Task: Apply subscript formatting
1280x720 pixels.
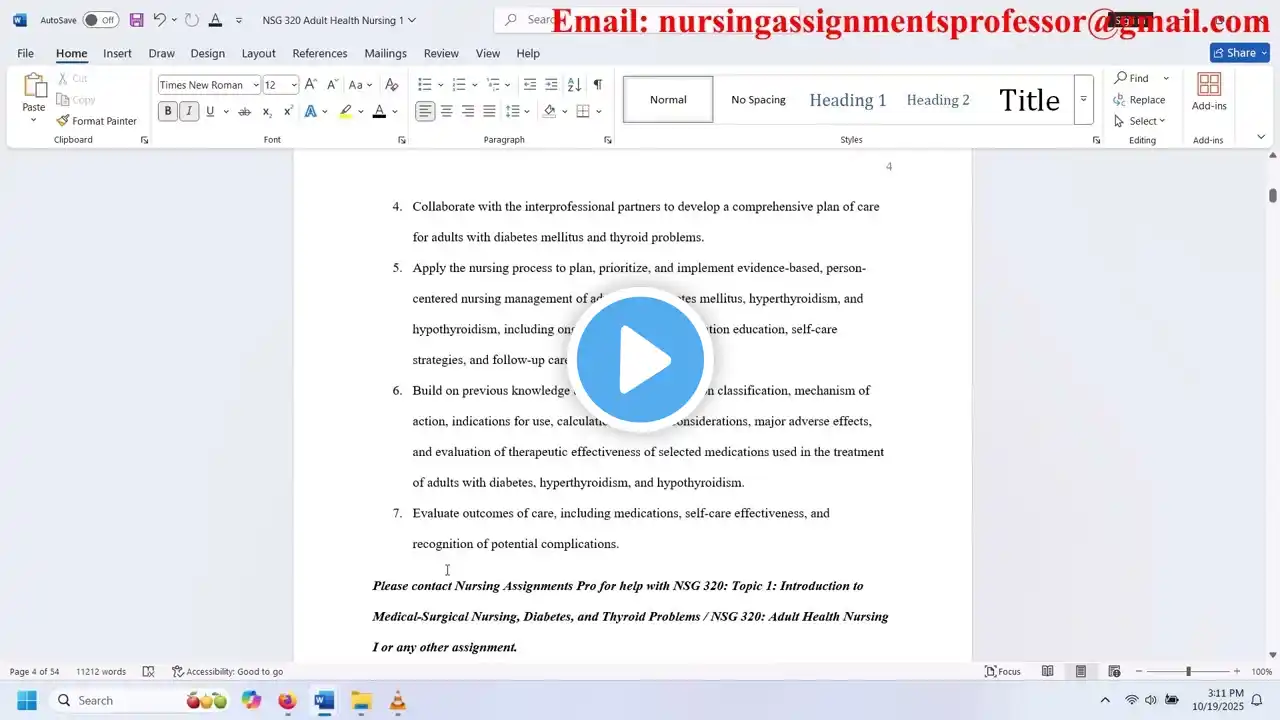Action: coord(267,112)
